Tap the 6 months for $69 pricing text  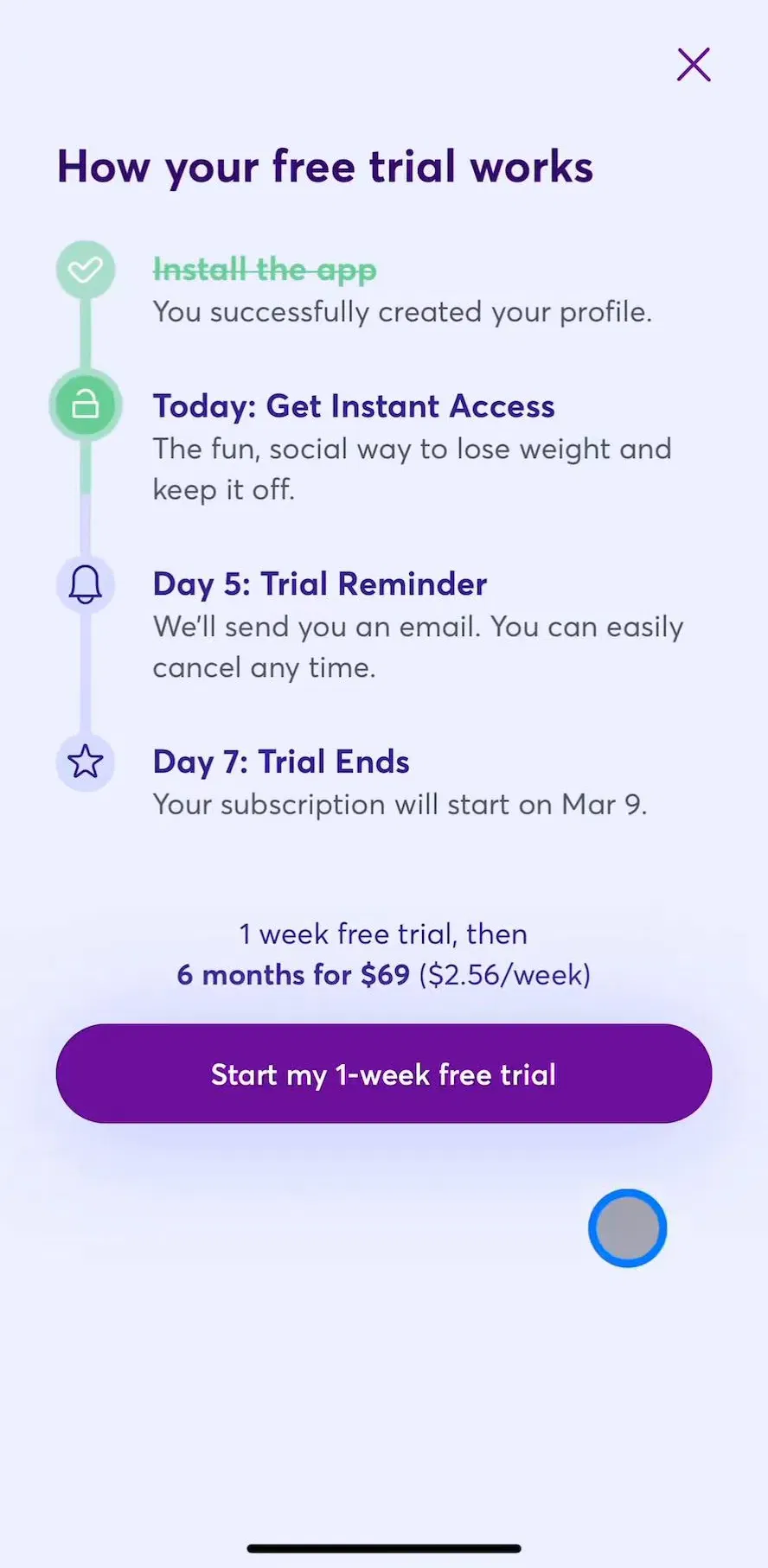click(x=293, y=975)
